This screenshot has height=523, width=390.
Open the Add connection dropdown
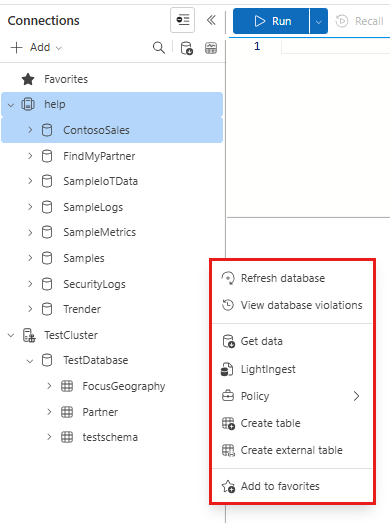pyautogui.click(x=36, y=47)
